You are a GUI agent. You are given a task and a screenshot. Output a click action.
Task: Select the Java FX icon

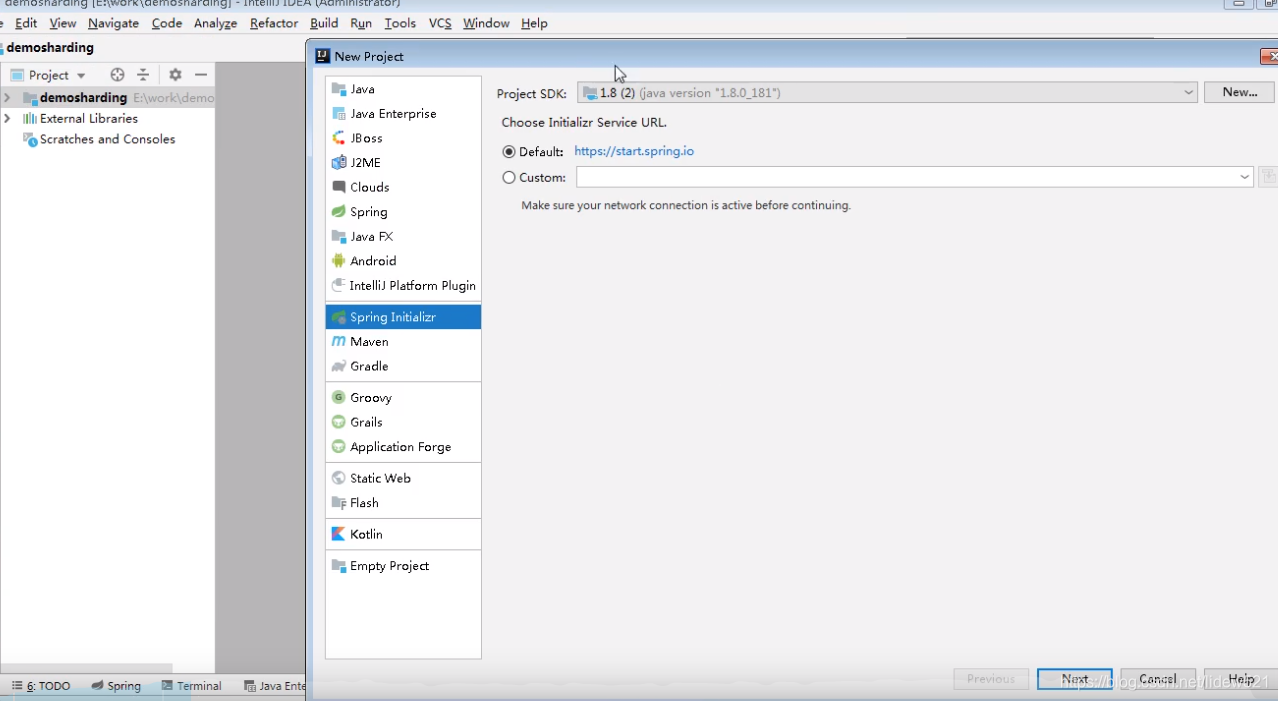coord(338,236)
